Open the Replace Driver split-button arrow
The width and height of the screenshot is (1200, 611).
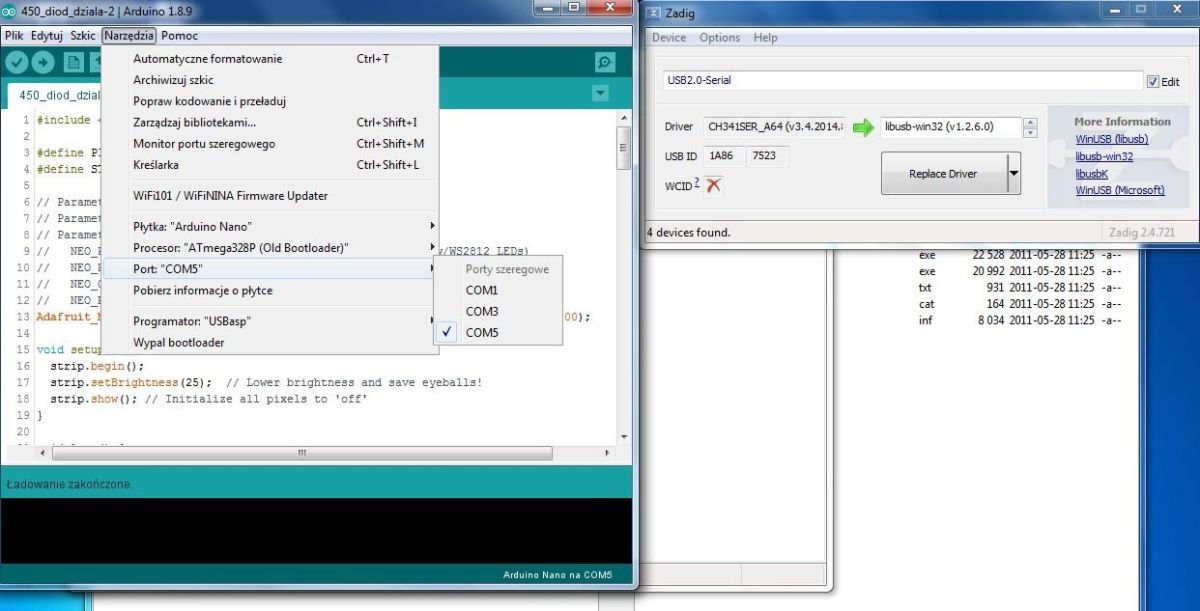pyautogui.click(x=1013, y=174)
